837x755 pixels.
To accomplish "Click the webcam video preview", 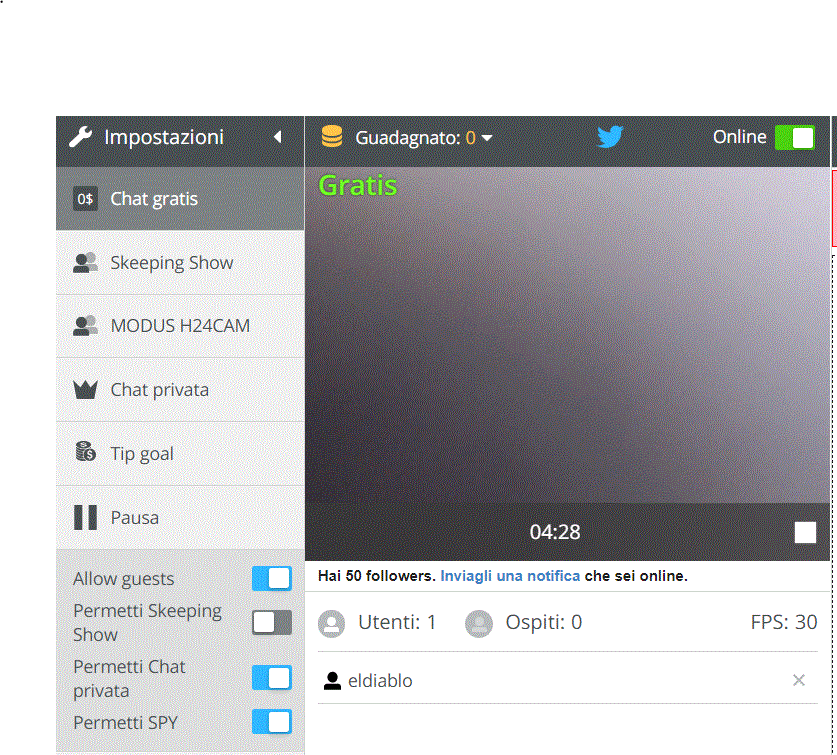I will click(x=567, y=335).
